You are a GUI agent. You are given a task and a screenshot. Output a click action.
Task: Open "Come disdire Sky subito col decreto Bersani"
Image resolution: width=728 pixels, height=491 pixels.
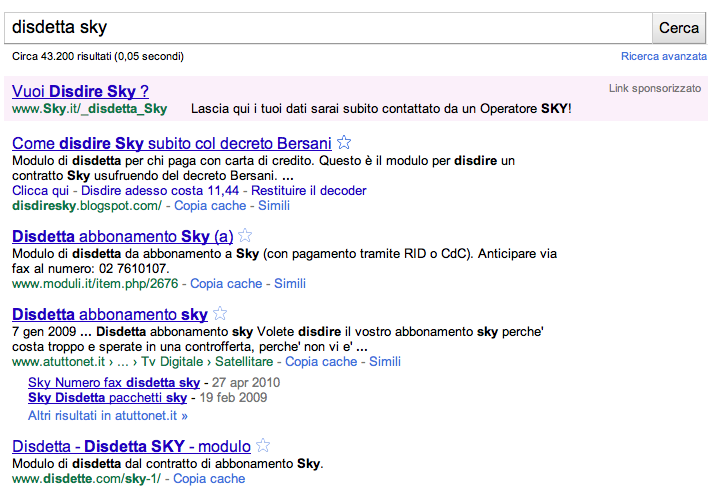coord(170,143)
